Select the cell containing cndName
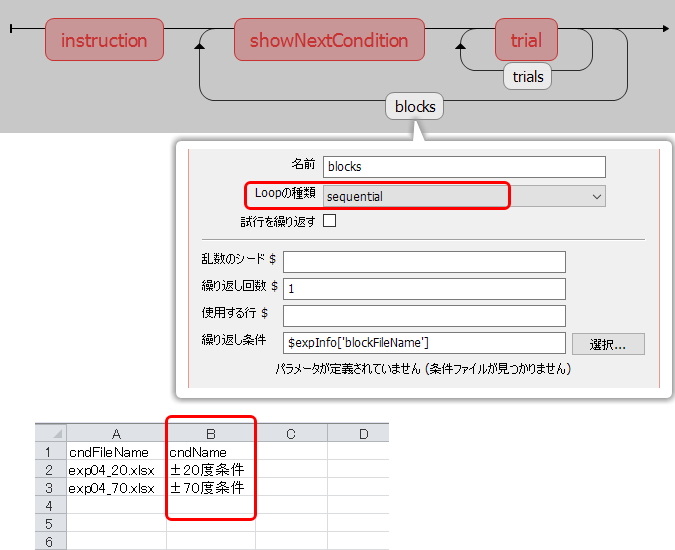The image size is (675, 550). pyautogui.click(x=211, y=451)
